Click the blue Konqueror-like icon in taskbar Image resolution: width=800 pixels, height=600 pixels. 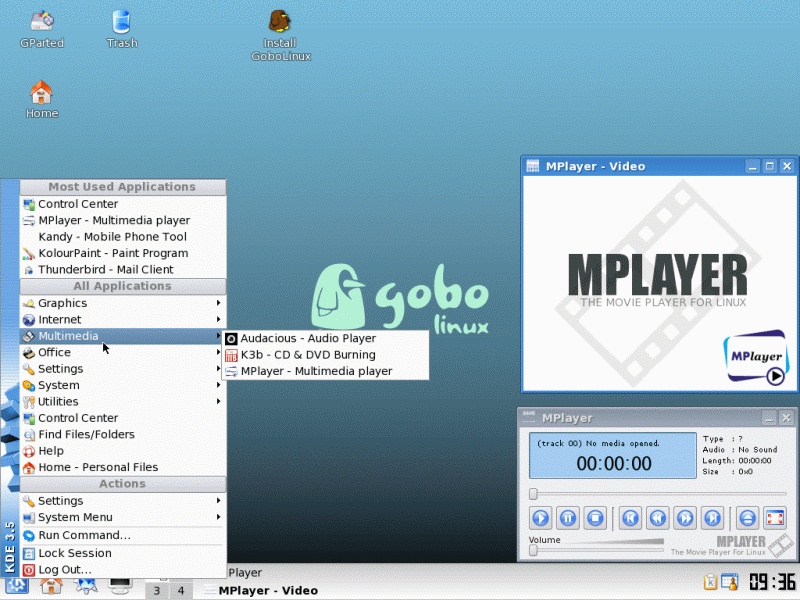pyautogui.click(x=86, y=587)
